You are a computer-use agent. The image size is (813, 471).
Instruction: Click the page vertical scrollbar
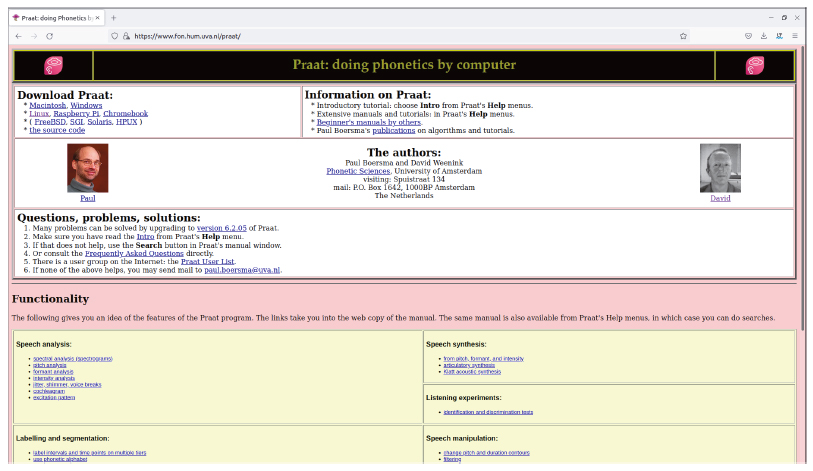pos(807,200)
